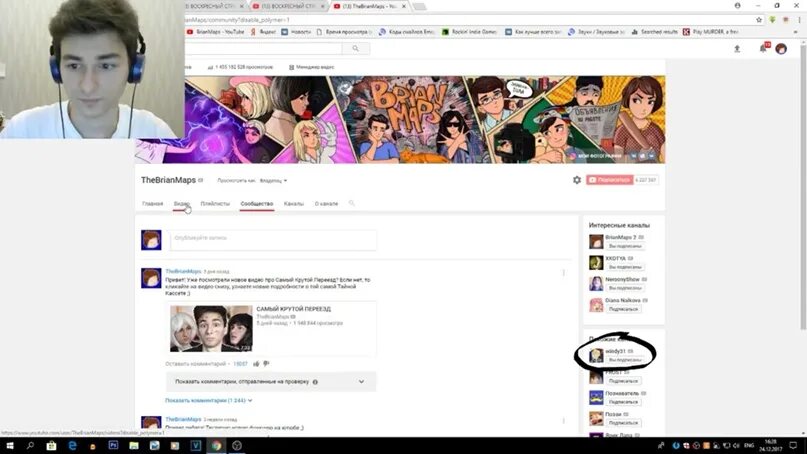Switch to the Главная channel tab
807x454 pixels.
click(x=152, y=204)
